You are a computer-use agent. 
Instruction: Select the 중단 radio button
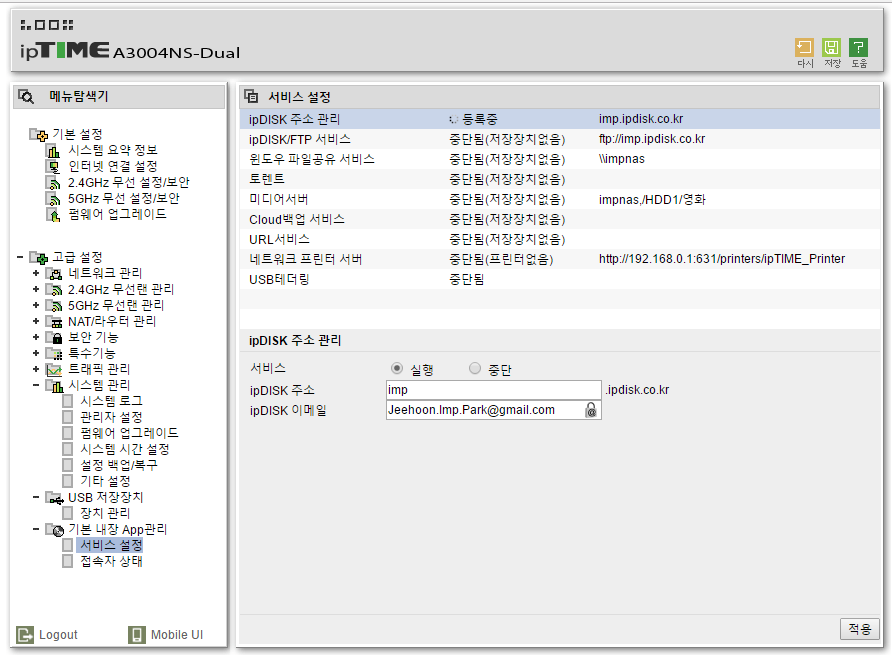pyautogui.click(x=475, y=368)
